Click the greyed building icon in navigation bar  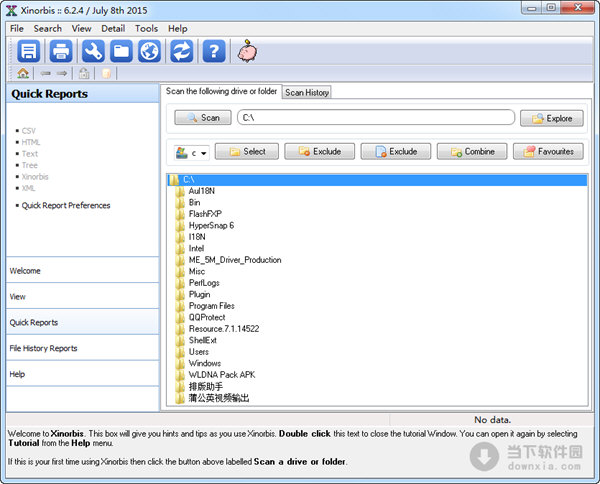(84, 73)
